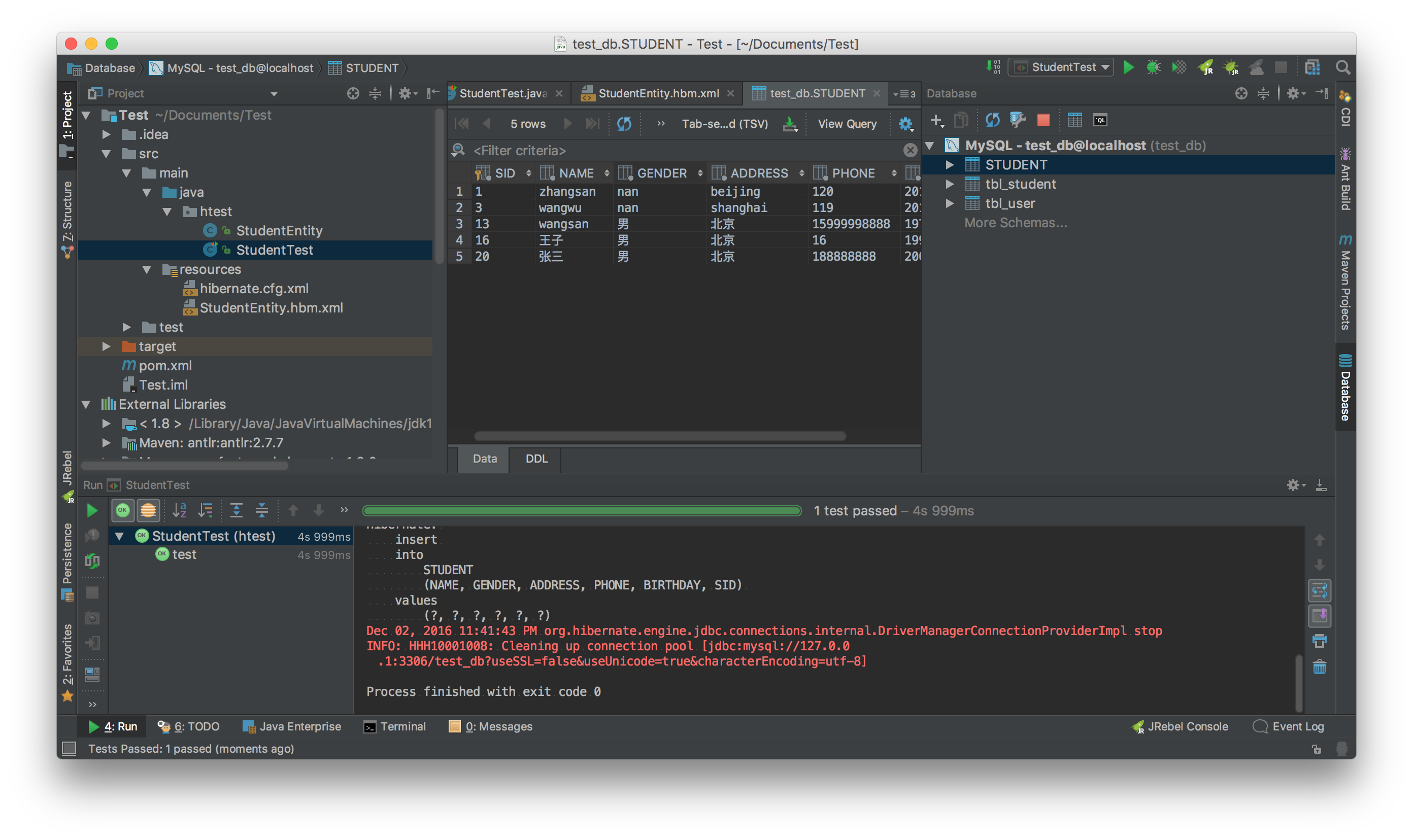Start debugging with the green bug icon
The image size is (1413, 840).
tap(1153, 67)
